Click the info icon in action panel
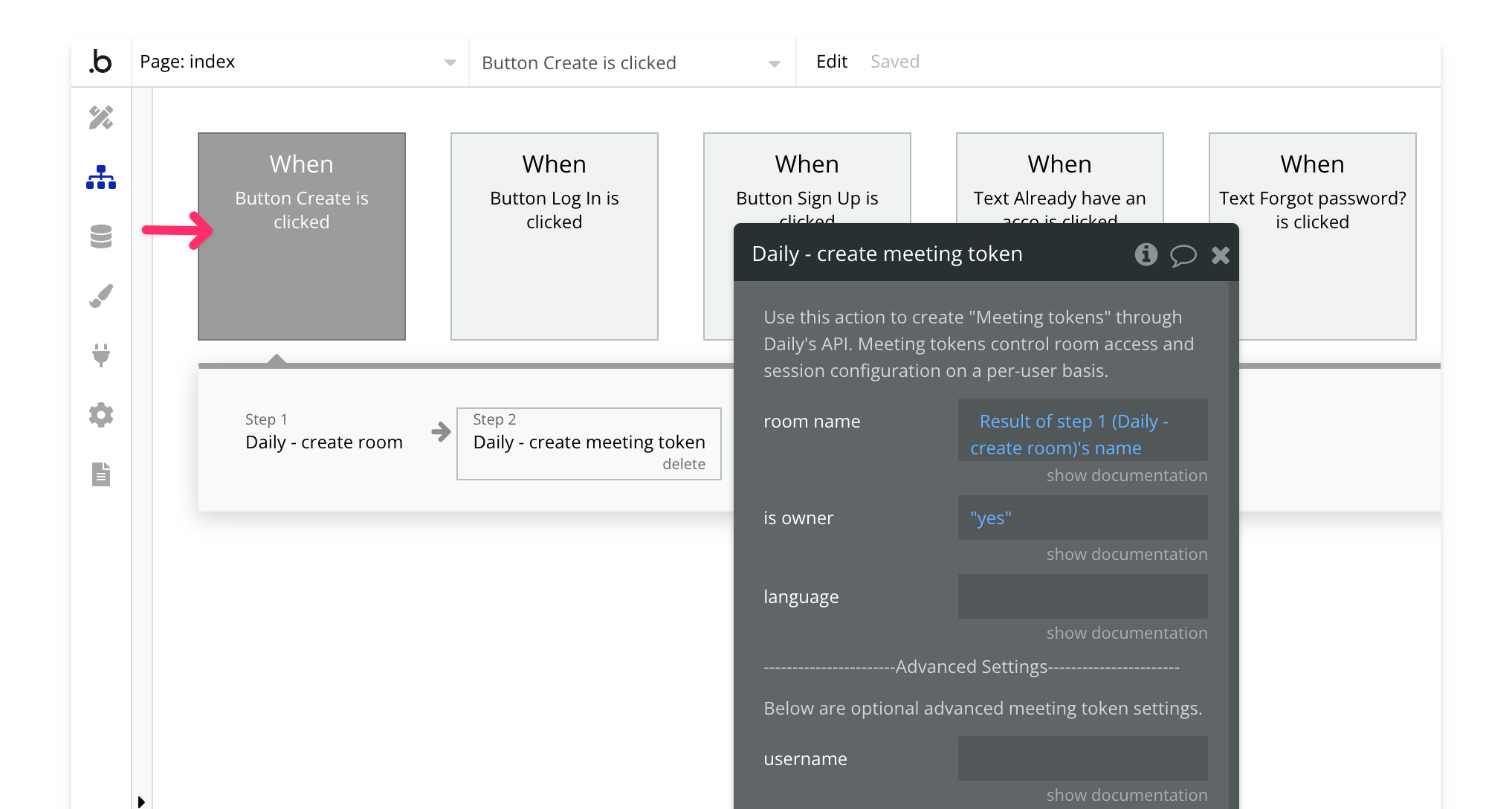The width and height of the screenshot is (1512, 809). (1146, 254)
